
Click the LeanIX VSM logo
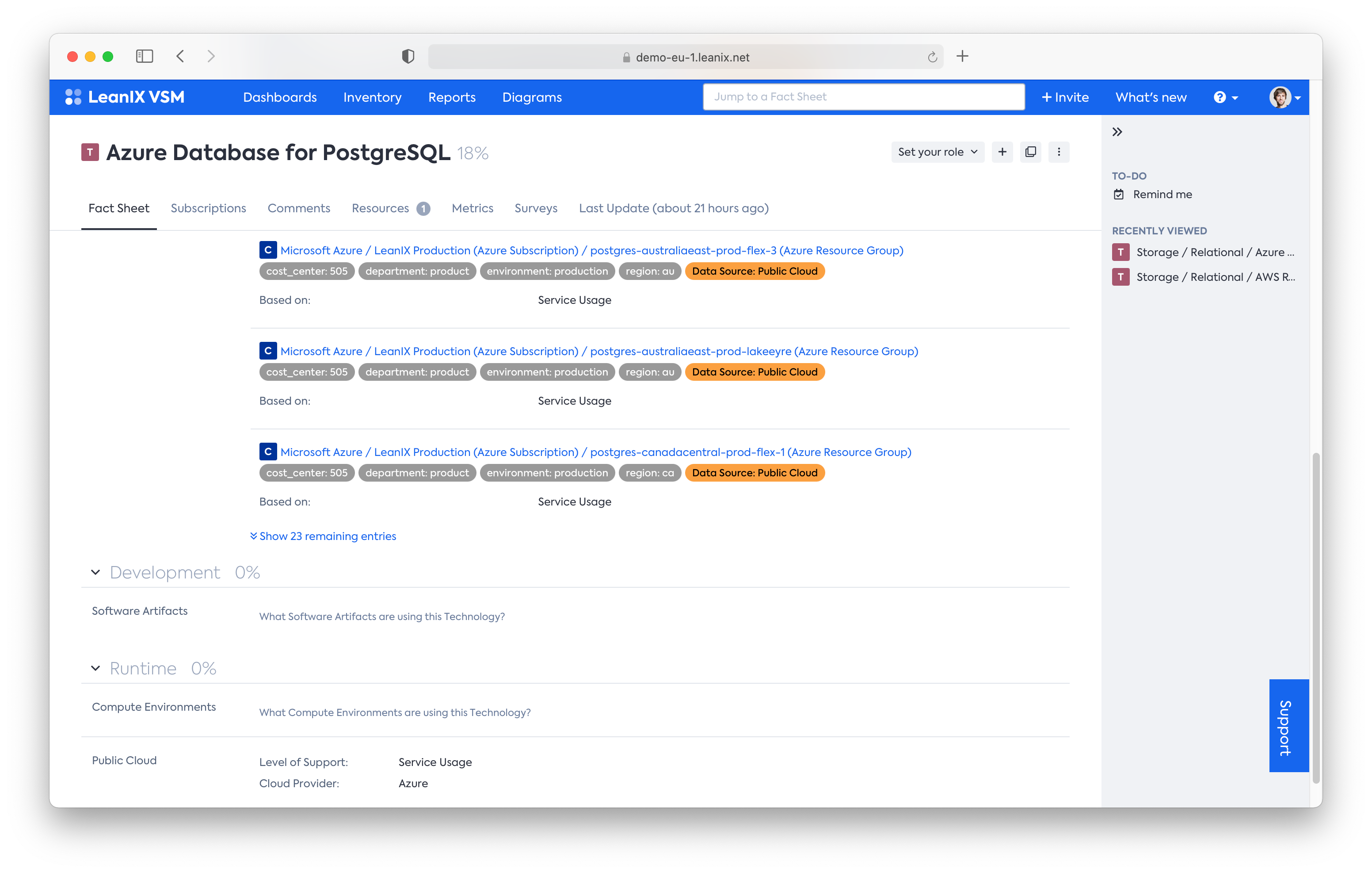(125, 97)
